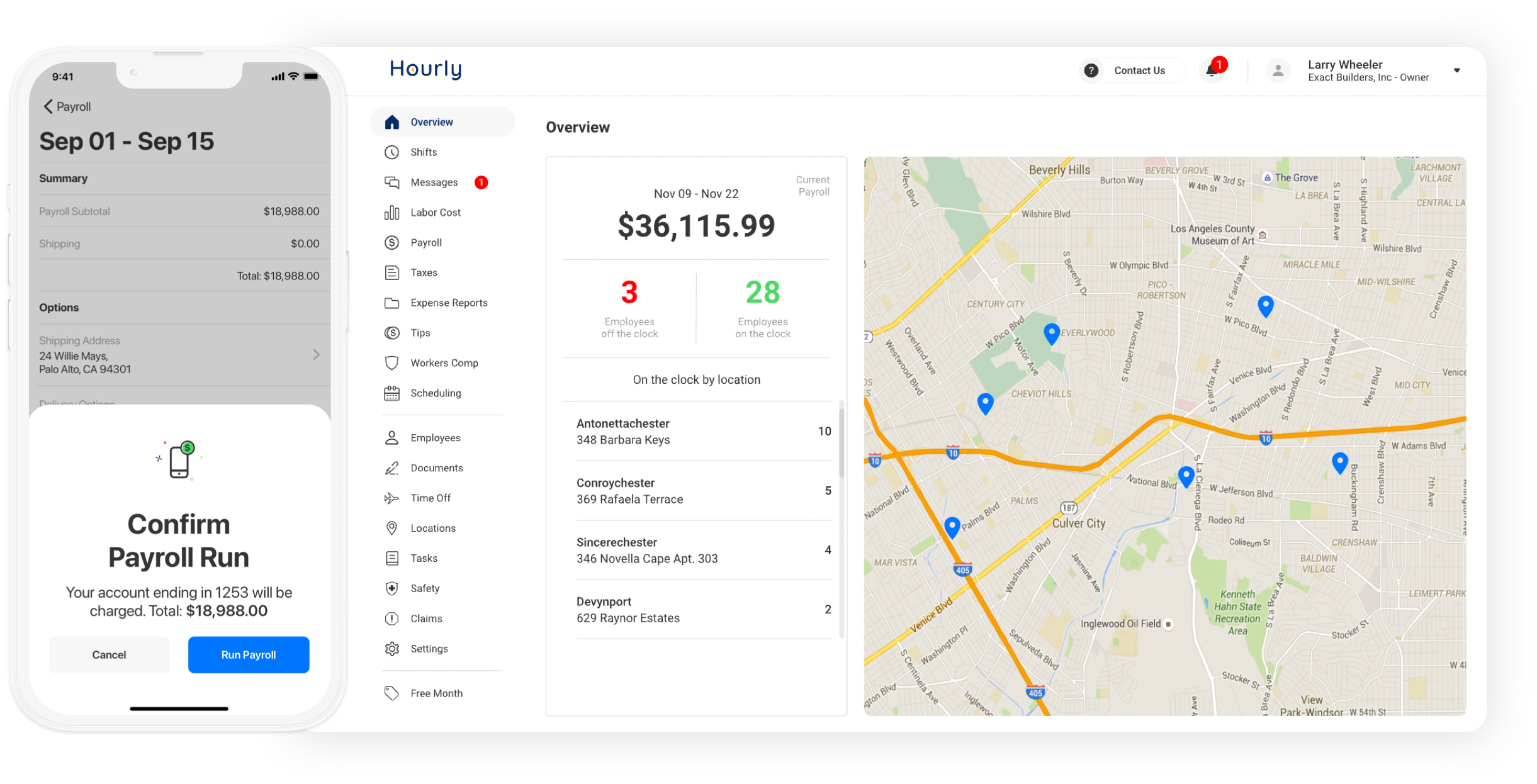Click the Settings gear icon
1537x784 pixels.
point(391,649)
